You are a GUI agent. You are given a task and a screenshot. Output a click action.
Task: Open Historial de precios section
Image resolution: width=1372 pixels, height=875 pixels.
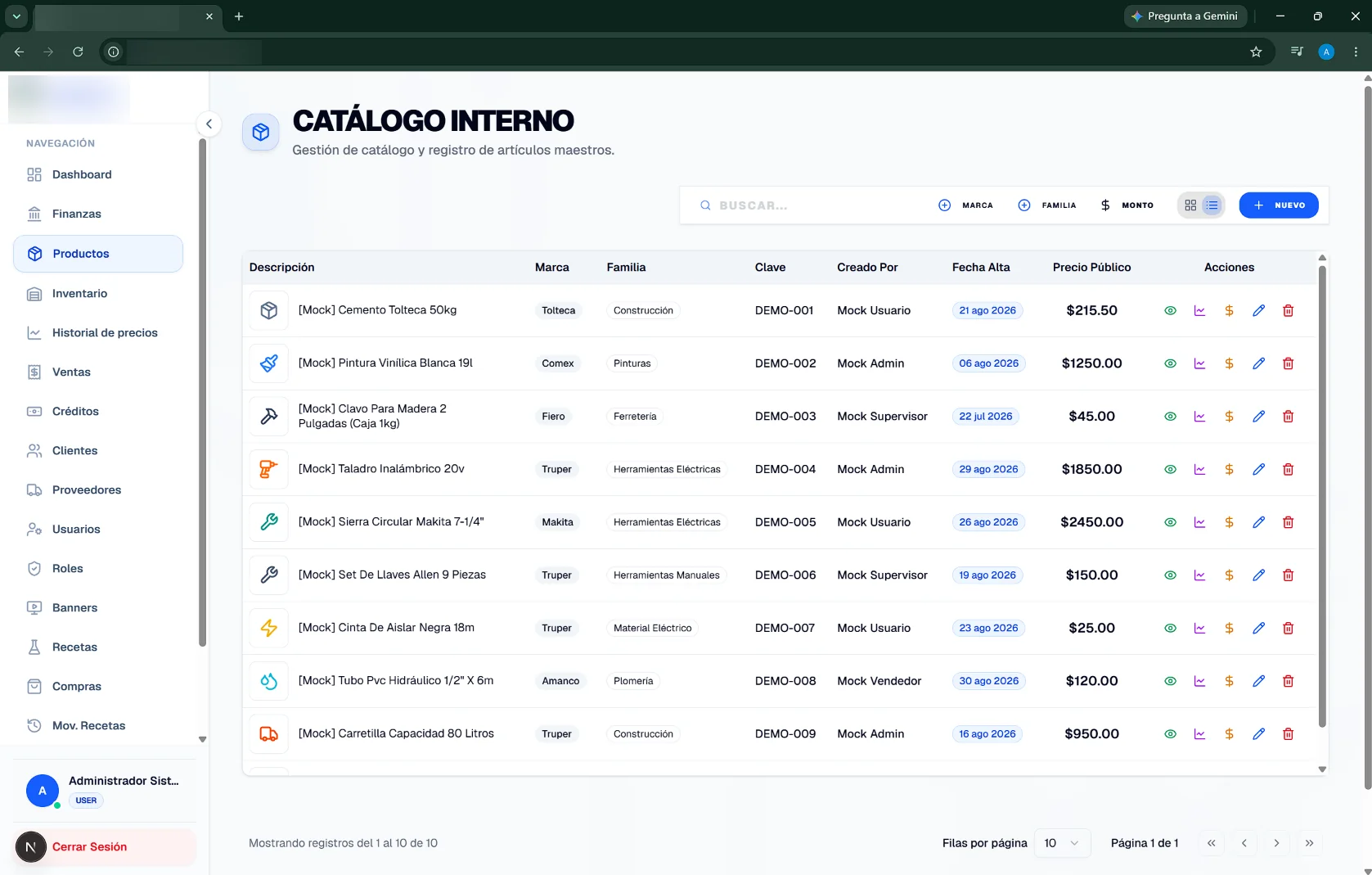point(98,333)
